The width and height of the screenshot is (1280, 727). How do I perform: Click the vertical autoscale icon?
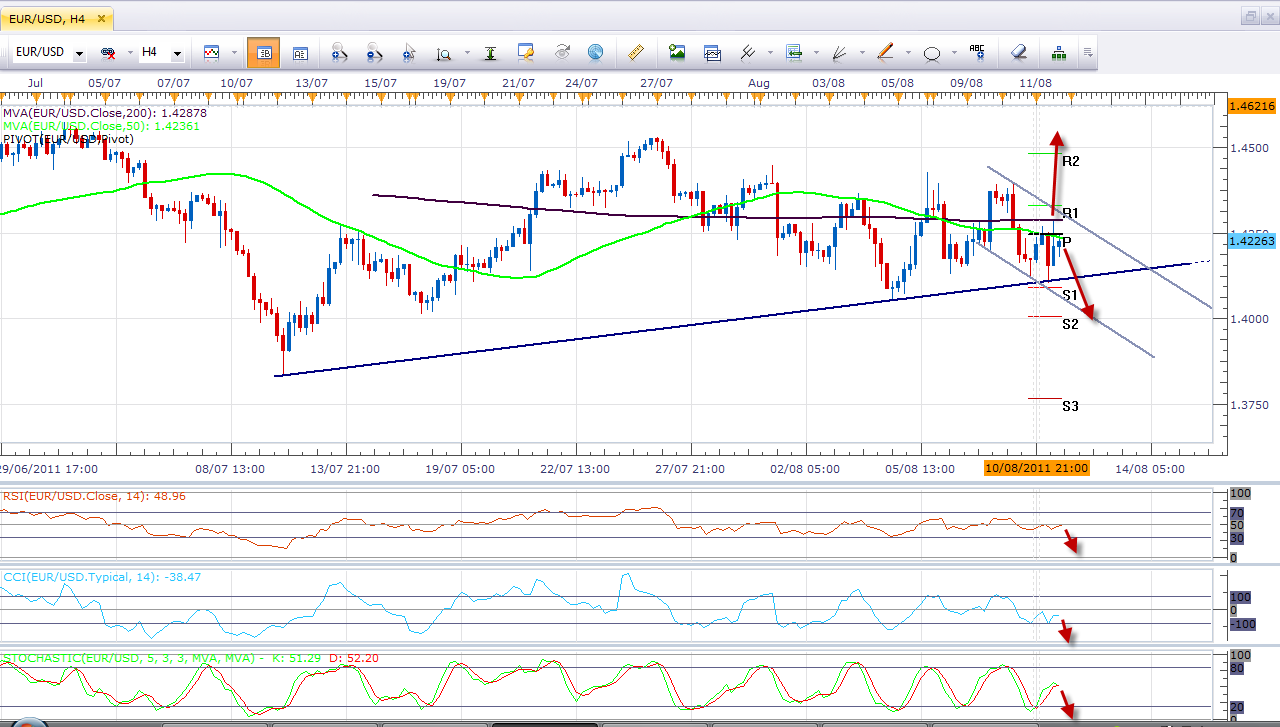490,52
